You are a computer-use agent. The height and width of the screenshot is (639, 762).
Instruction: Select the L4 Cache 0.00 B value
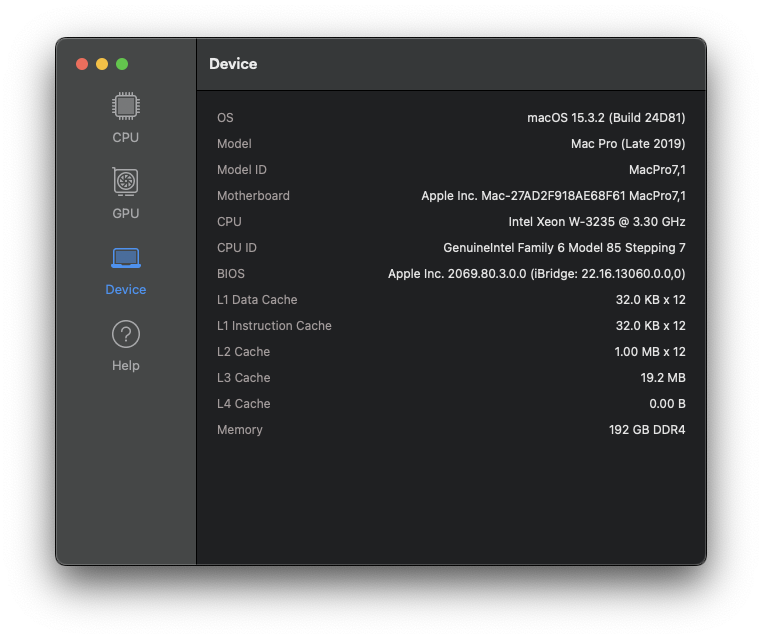(667, 404)
